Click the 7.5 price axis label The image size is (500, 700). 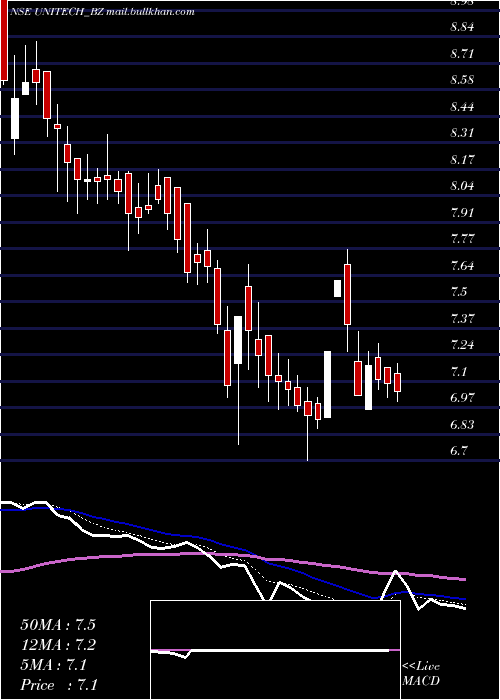coord(459,292)
